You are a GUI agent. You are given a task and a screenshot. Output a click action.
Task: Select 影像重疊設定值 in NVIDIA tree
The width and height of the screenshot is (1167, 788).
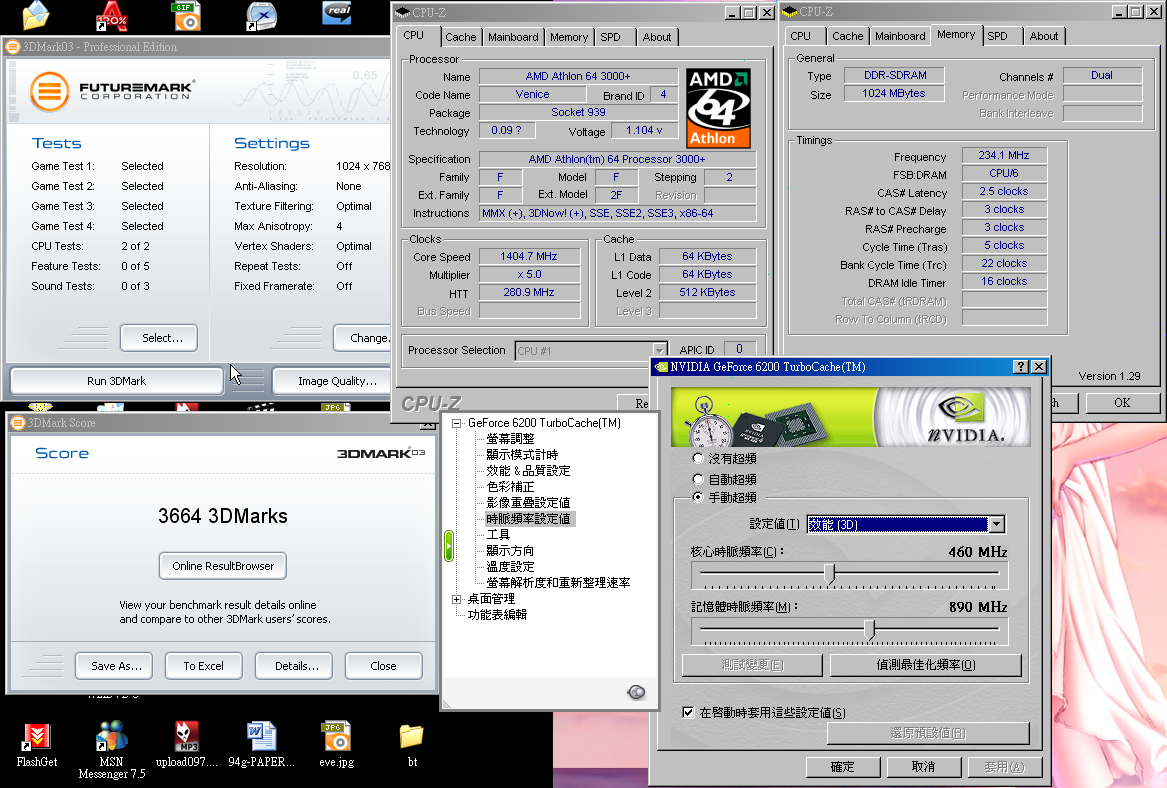pos(528,503)
